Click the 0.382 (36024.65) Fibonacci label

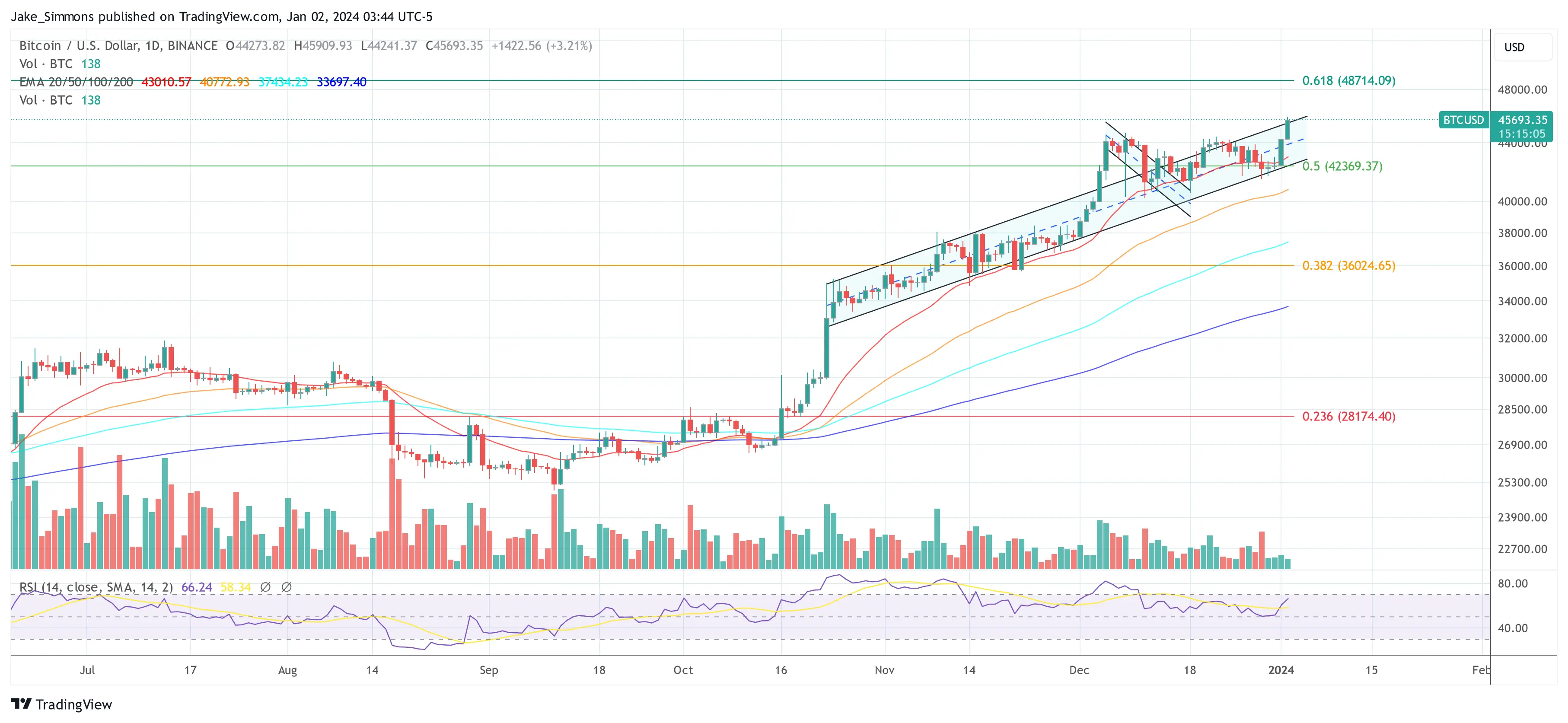tap(1348, 265)
